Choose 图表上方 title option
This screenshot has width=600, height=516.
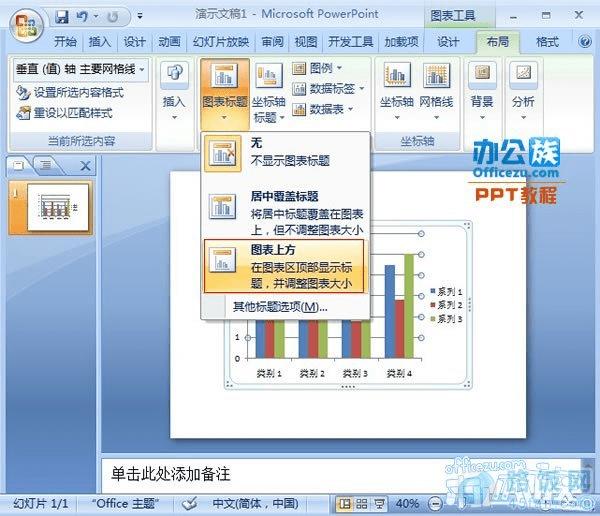(284, 266)
